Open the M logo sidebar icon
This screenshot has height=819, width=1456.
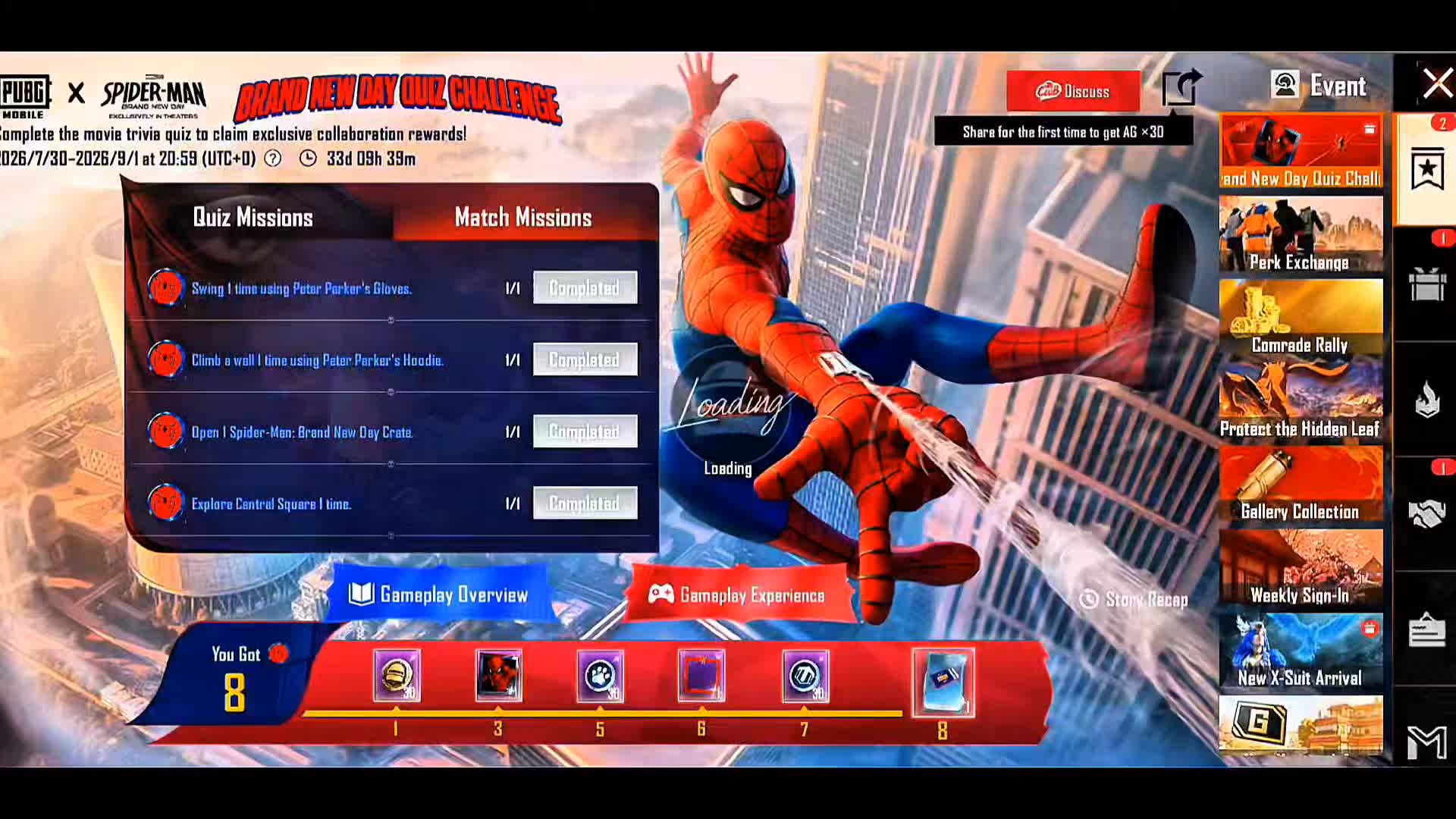pos(1427,742)
